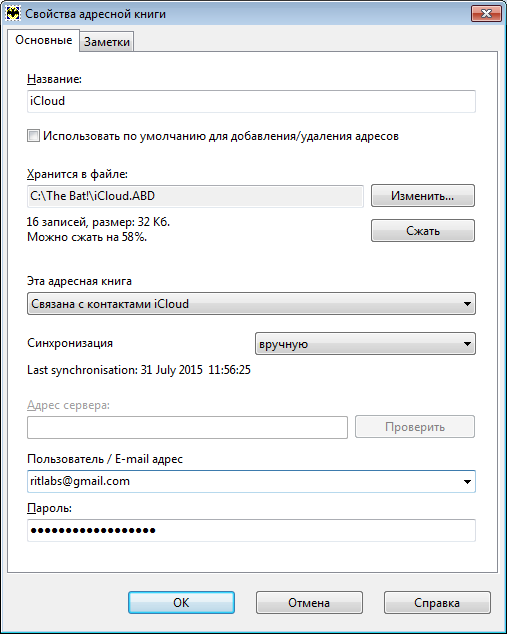Viewport: 507px width, 634px height.
Task: Switch to the Заметки tab
Action: (x=107, y=42)
